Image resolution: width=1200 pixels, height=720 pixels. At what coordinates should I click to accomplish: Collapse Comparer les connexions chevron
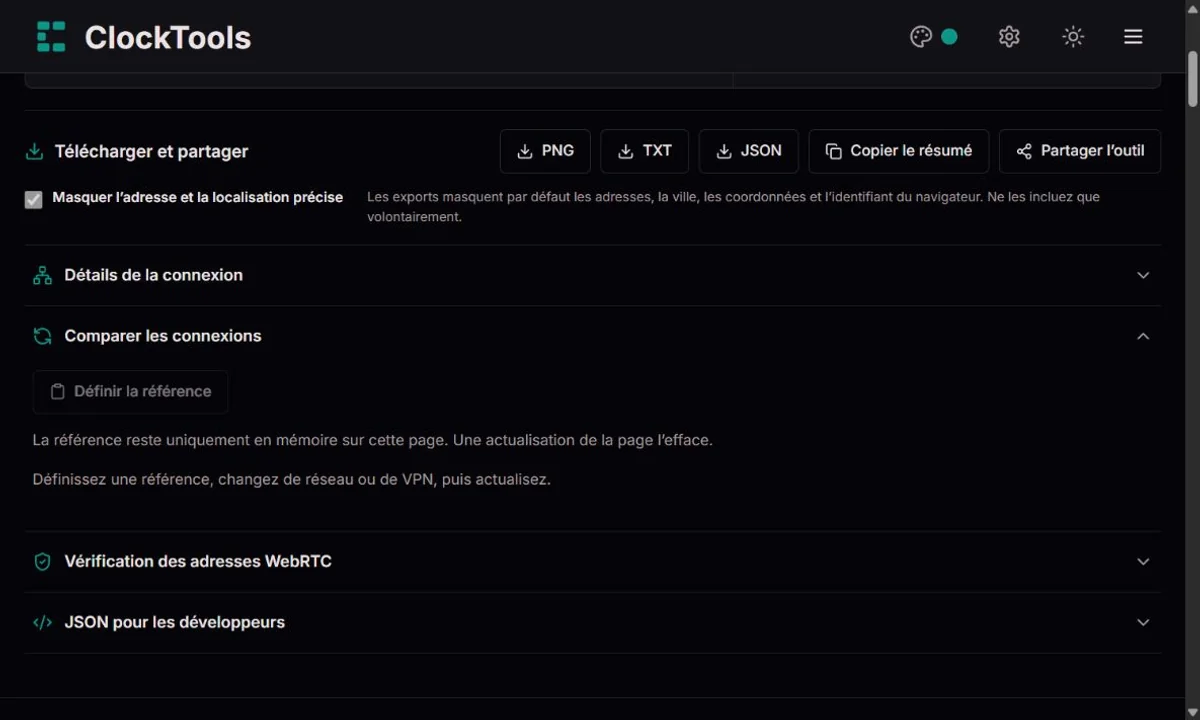pos(1143,336)
